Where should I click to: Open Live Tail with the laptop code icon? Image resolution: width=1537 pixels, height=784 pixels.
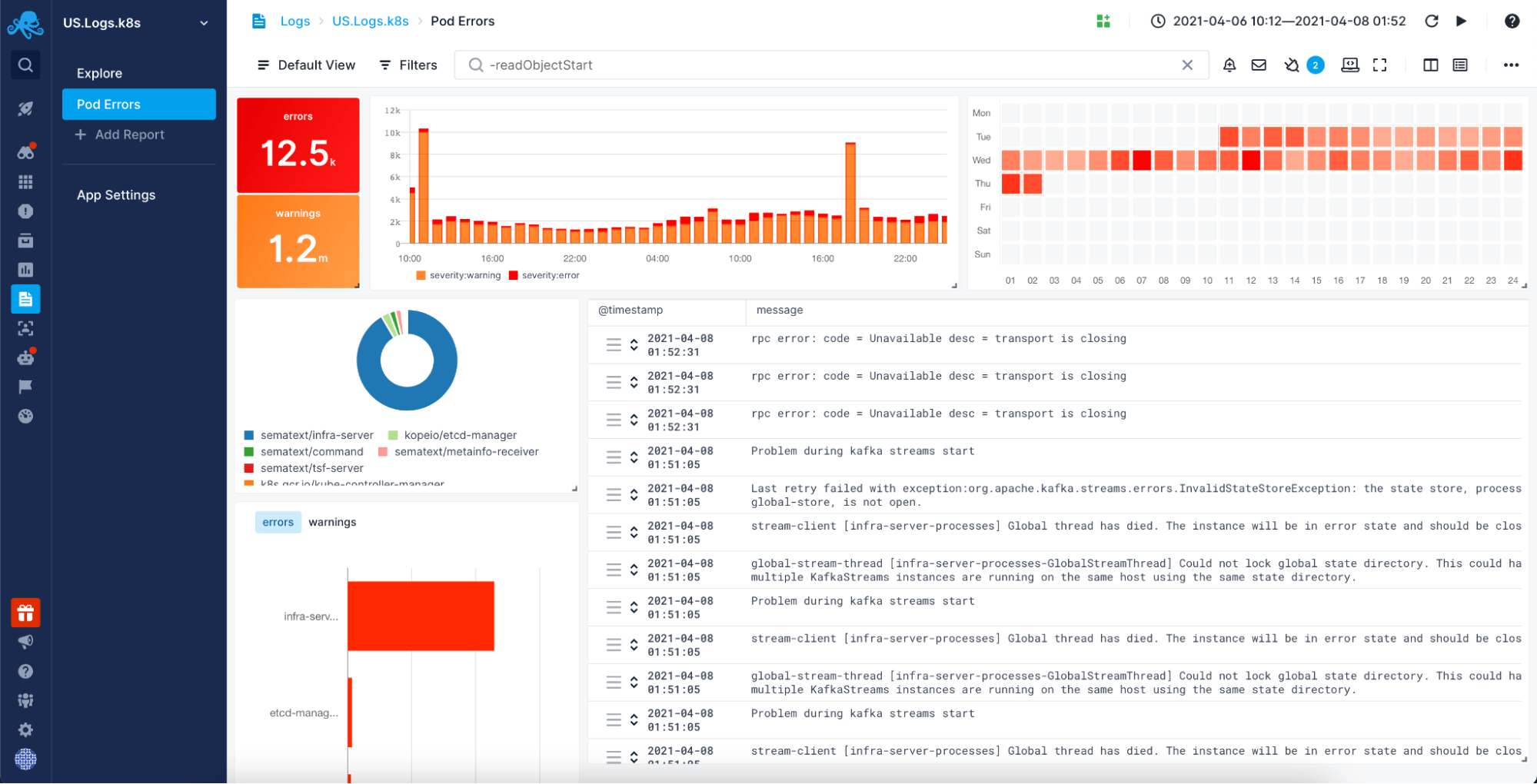click(1350, 65)
